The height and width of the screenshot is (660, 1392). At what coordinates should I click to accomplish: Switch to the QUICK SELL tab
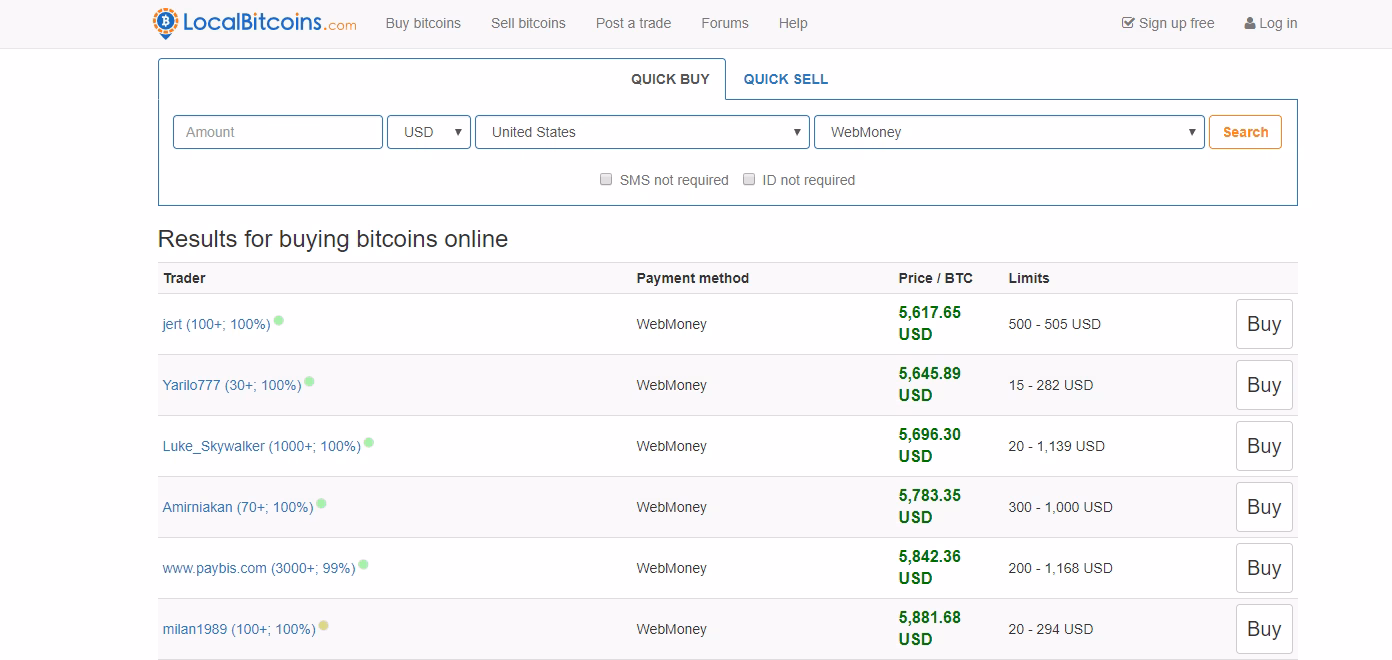[786, 79]
